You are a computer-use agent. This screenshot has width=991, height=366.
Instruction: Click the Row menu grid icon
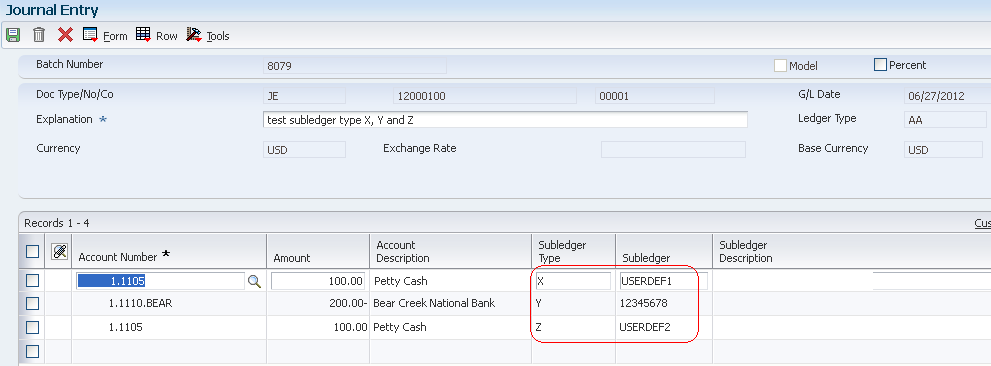tap(143, 35)
